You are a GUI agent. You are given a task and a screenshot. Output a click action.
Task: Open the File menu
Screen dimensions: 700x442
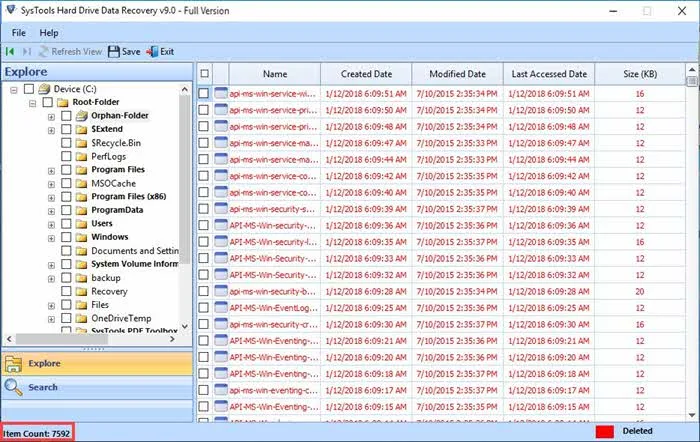(x=18, y=33)
